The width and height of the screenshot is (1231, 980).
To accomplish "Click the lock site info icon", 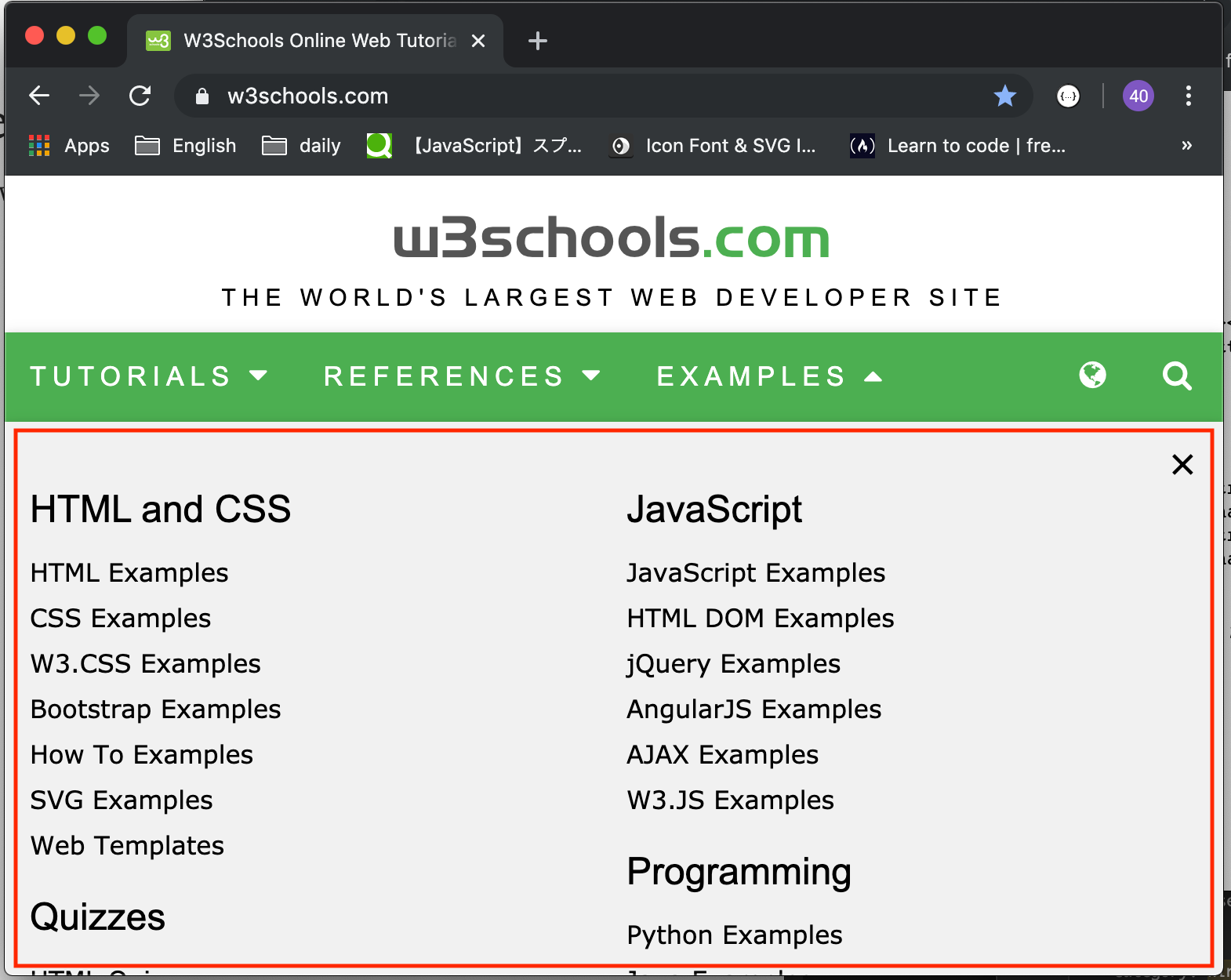I will (202, 96).
